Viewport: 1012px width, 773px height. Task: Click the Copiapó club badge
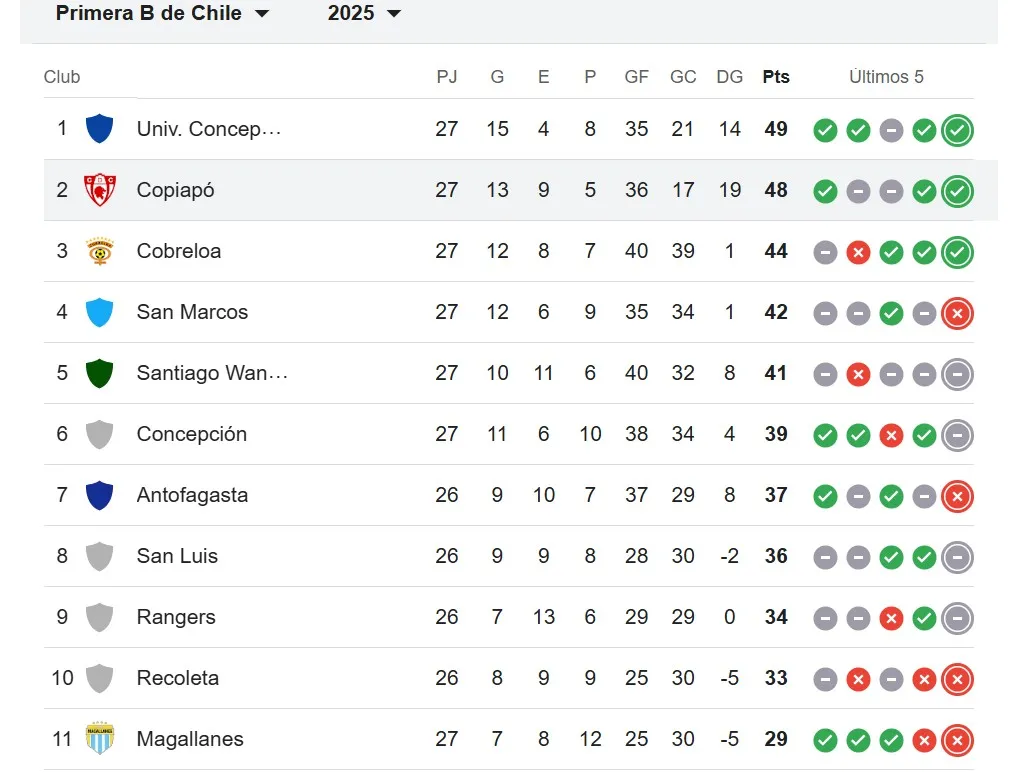[99, 190]
